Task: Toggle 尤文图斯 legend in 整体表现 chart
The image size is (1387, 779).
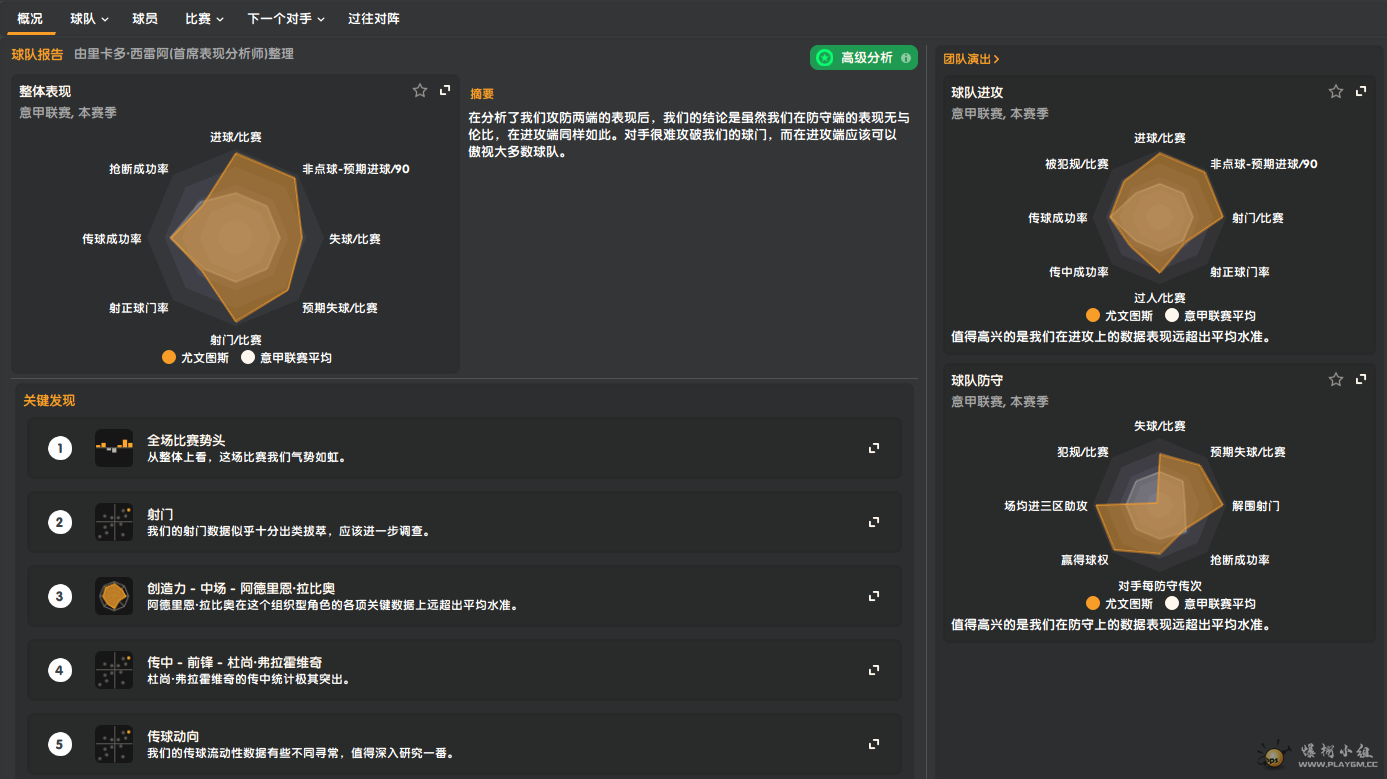Action: point(195,357)
